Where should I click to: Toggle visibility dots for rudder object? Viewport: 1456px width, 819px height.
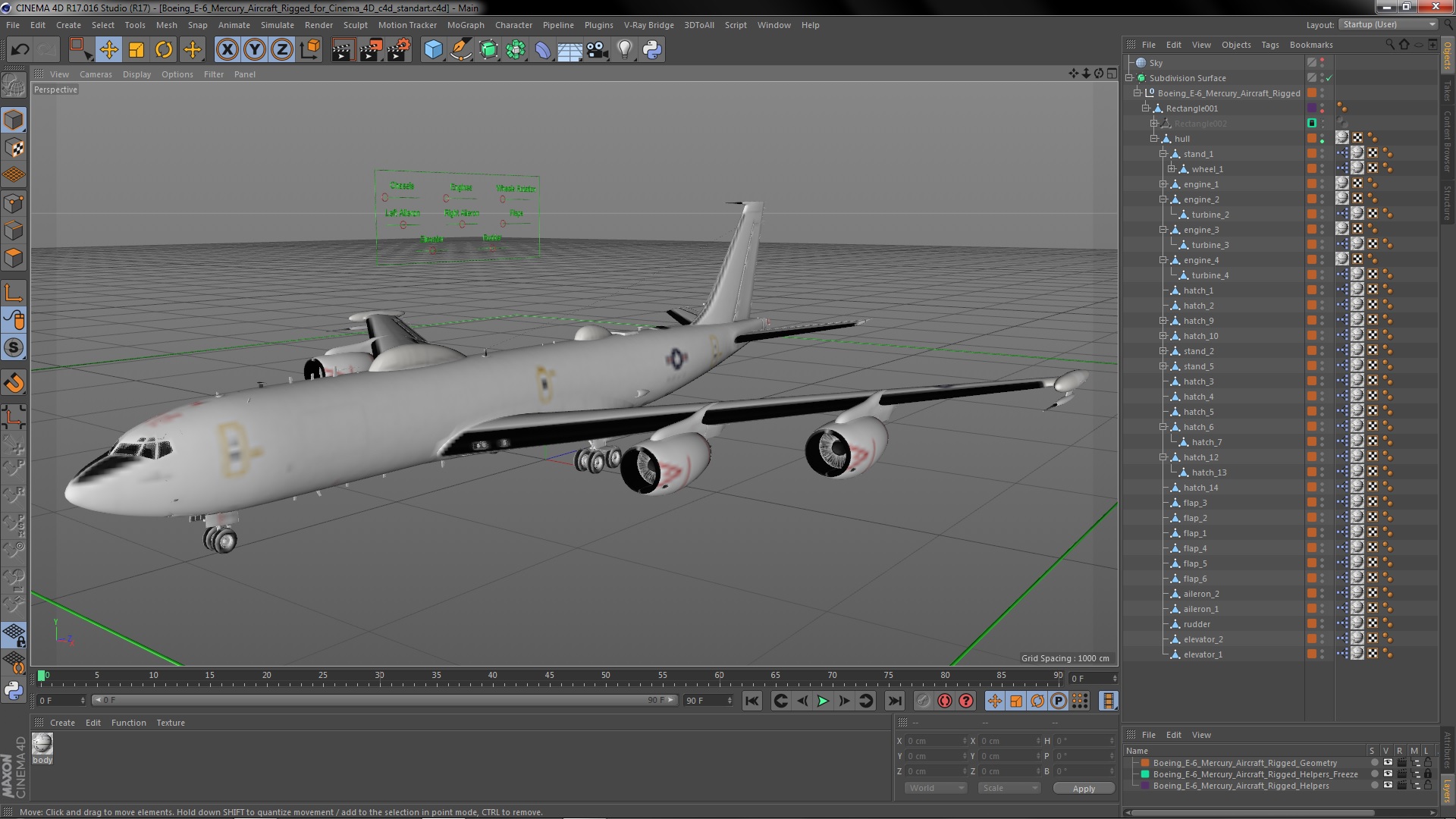(x=1323, y=624)
